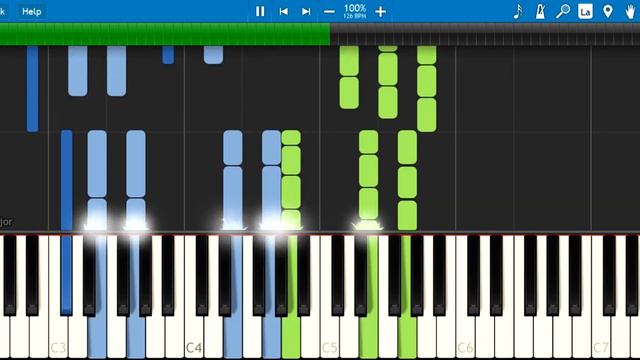Pause the song playback
Screen dimensions: 640x360
click(260, 11)
